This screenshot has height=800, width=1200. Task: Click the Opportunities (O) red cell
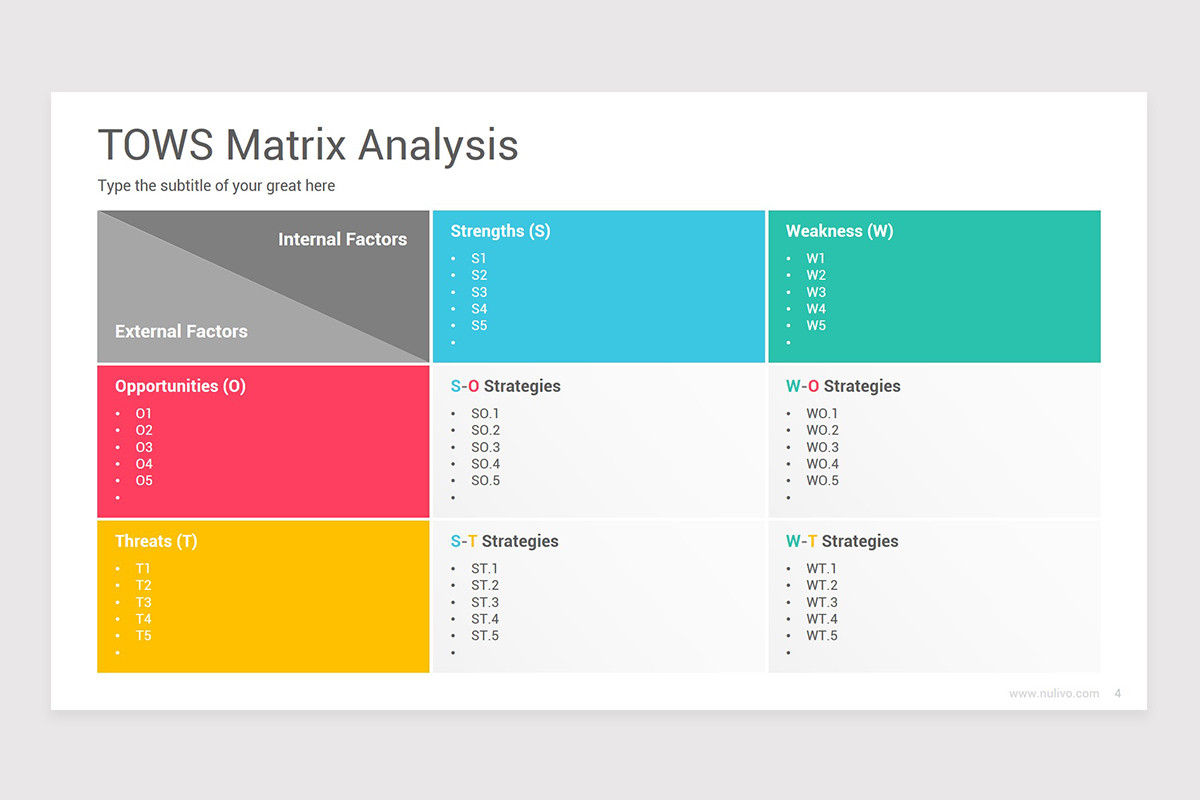coord(179,386)
